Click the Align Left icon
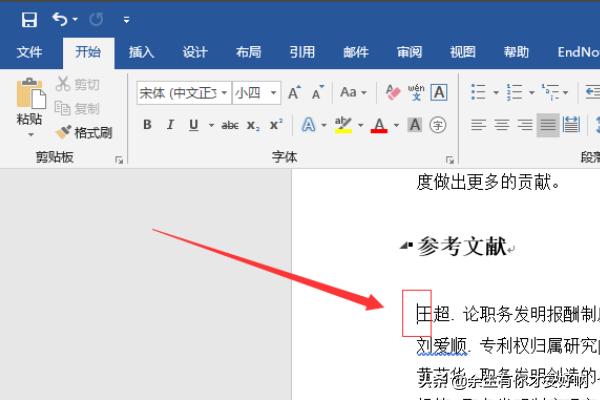 coord(478,125)
